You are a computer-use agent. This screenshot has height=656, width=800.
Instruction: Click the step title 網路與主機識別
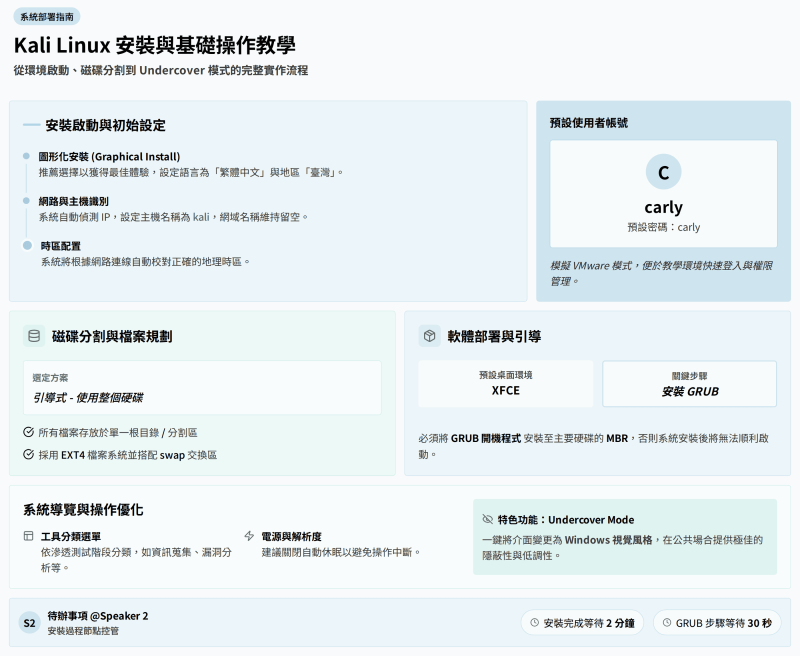(73, 201)
